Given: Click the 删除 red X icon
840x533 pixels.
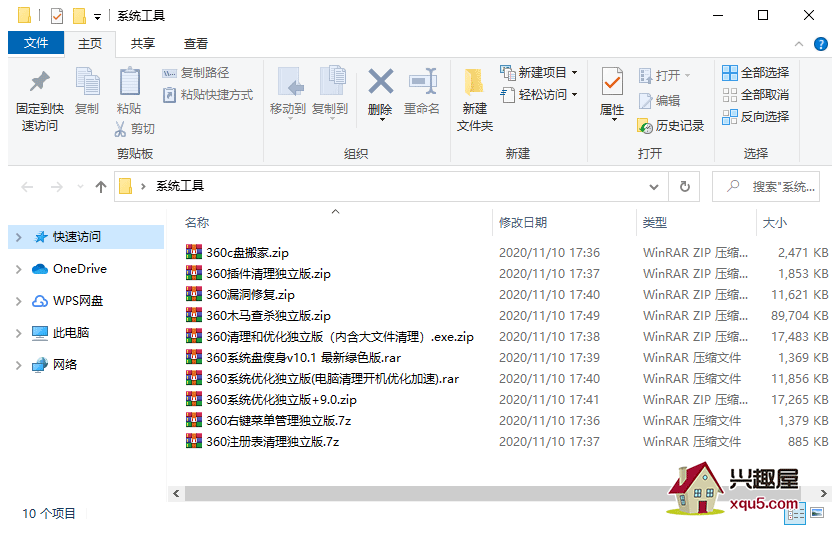Looking at the screenshot, I should tap(380, 81).
